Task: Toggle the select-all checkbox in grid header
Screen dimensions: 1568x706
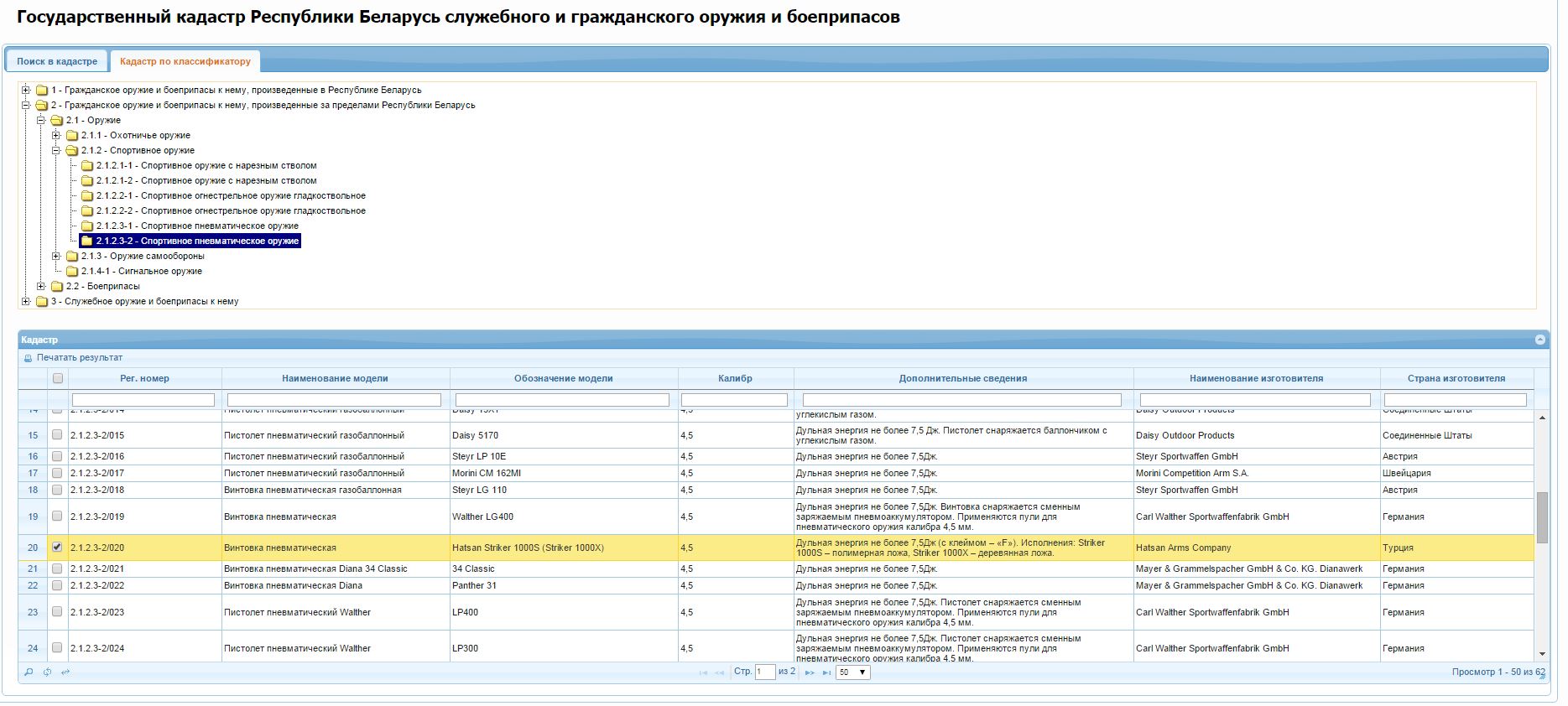Action: pyautogui.click(x=57, y=378)
